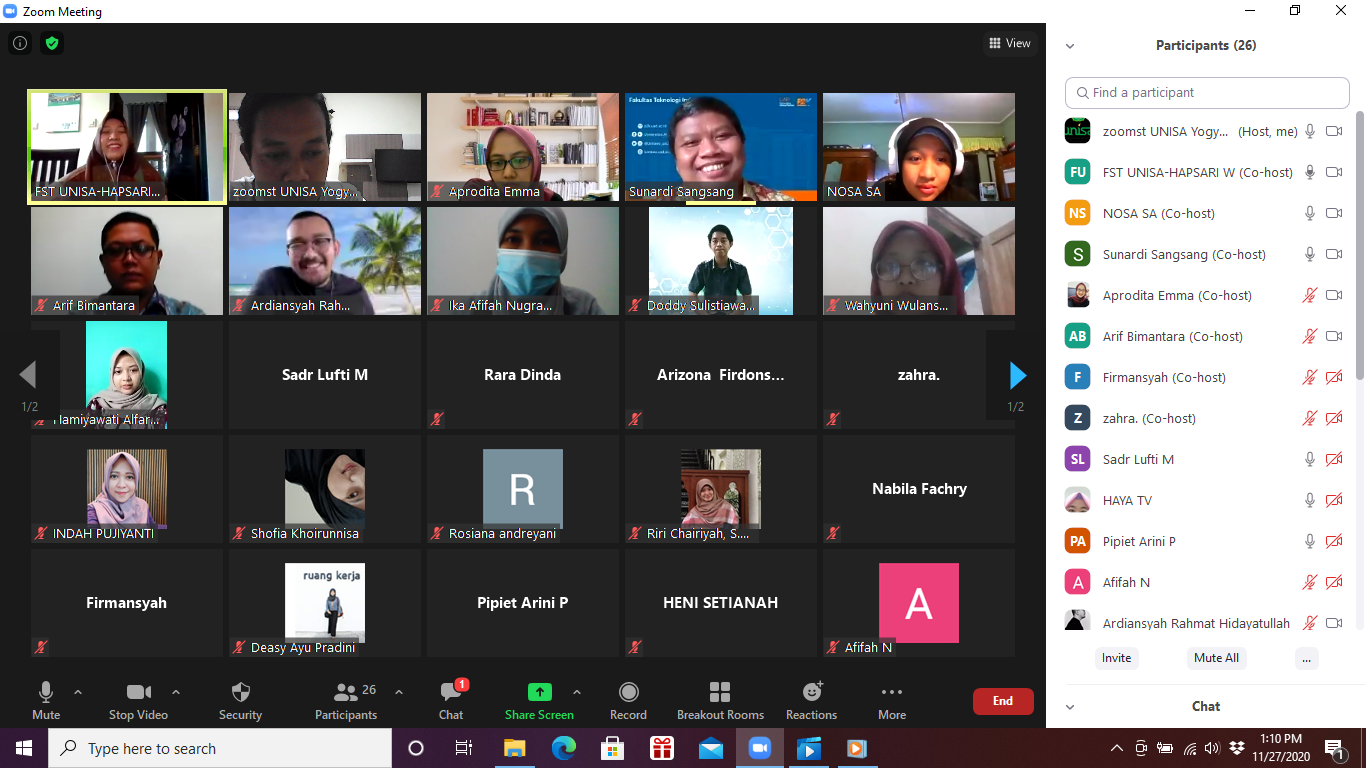Screen dimensions: 1366x768
Task: Toggle Stop Video camera button
Action: [x=138, y=692]
